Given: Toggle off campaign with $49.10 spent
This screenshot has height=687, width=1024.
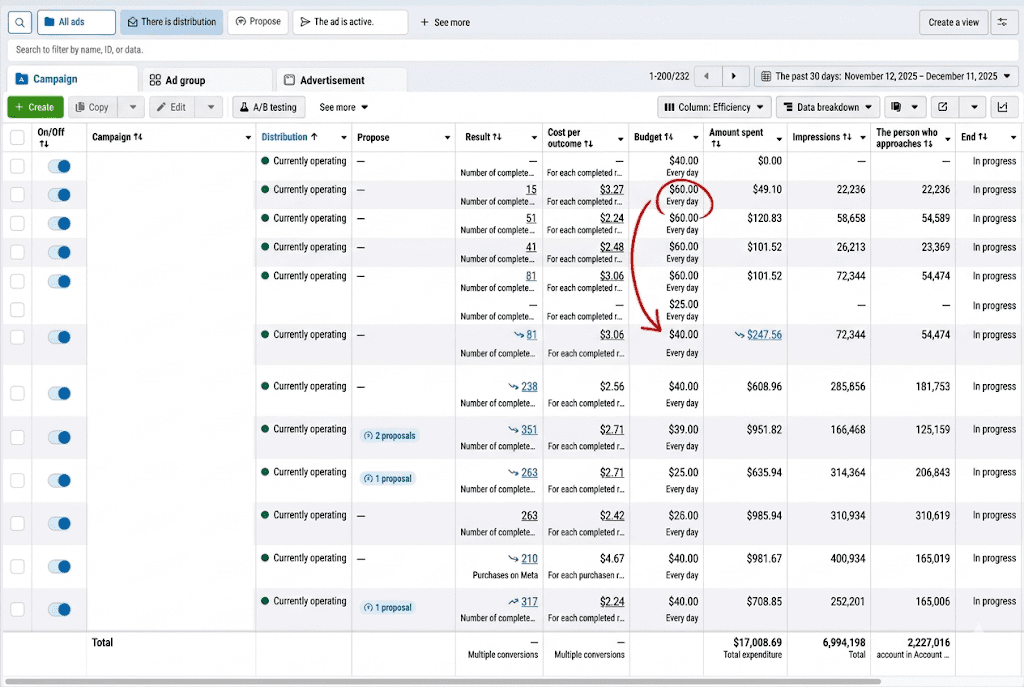Looking at the screenshot, I should tap(59, 195).
